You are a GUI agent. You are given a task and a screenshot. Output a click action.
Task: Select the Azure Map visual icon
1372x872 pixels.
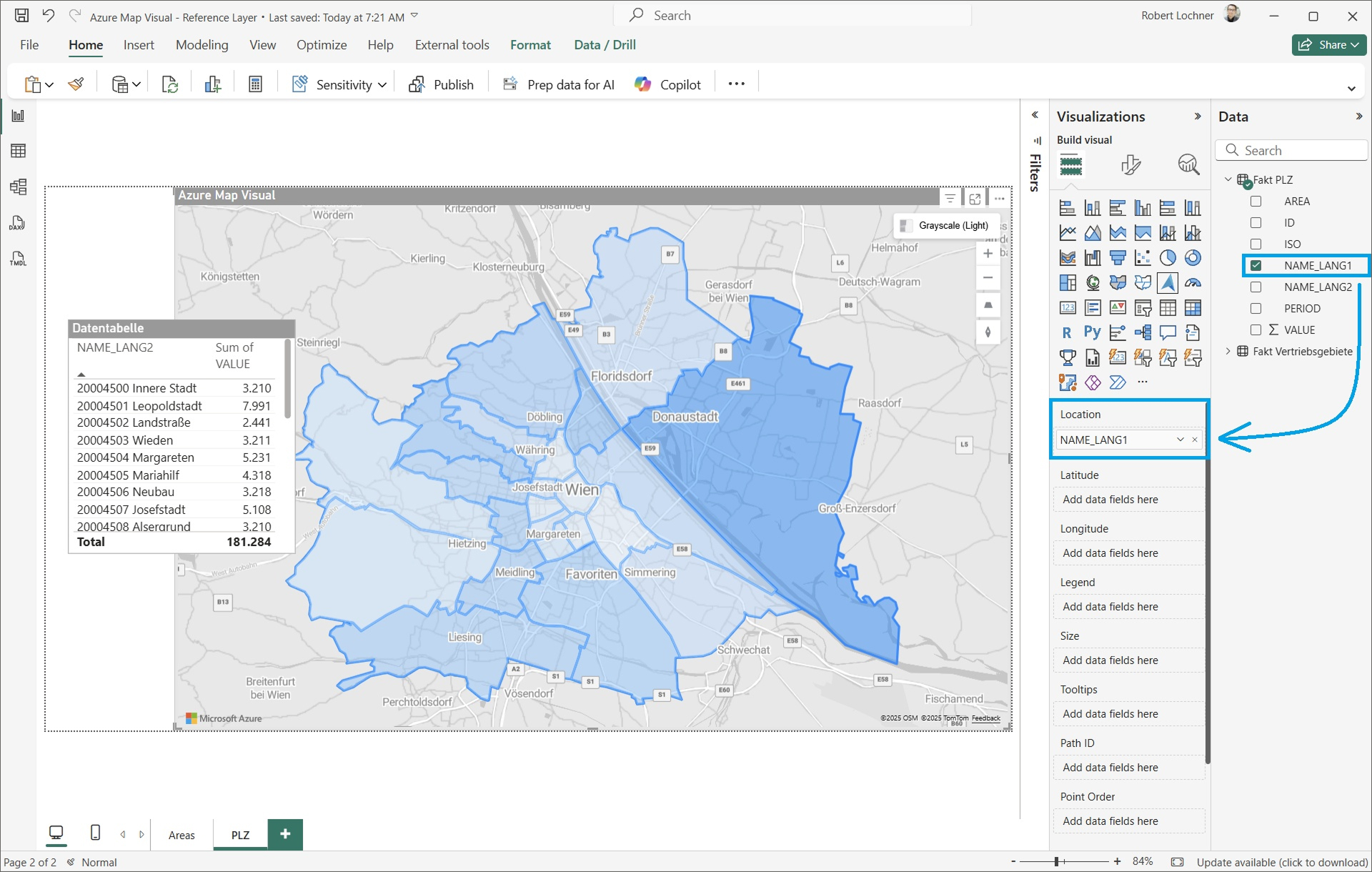click(1168, 282)
